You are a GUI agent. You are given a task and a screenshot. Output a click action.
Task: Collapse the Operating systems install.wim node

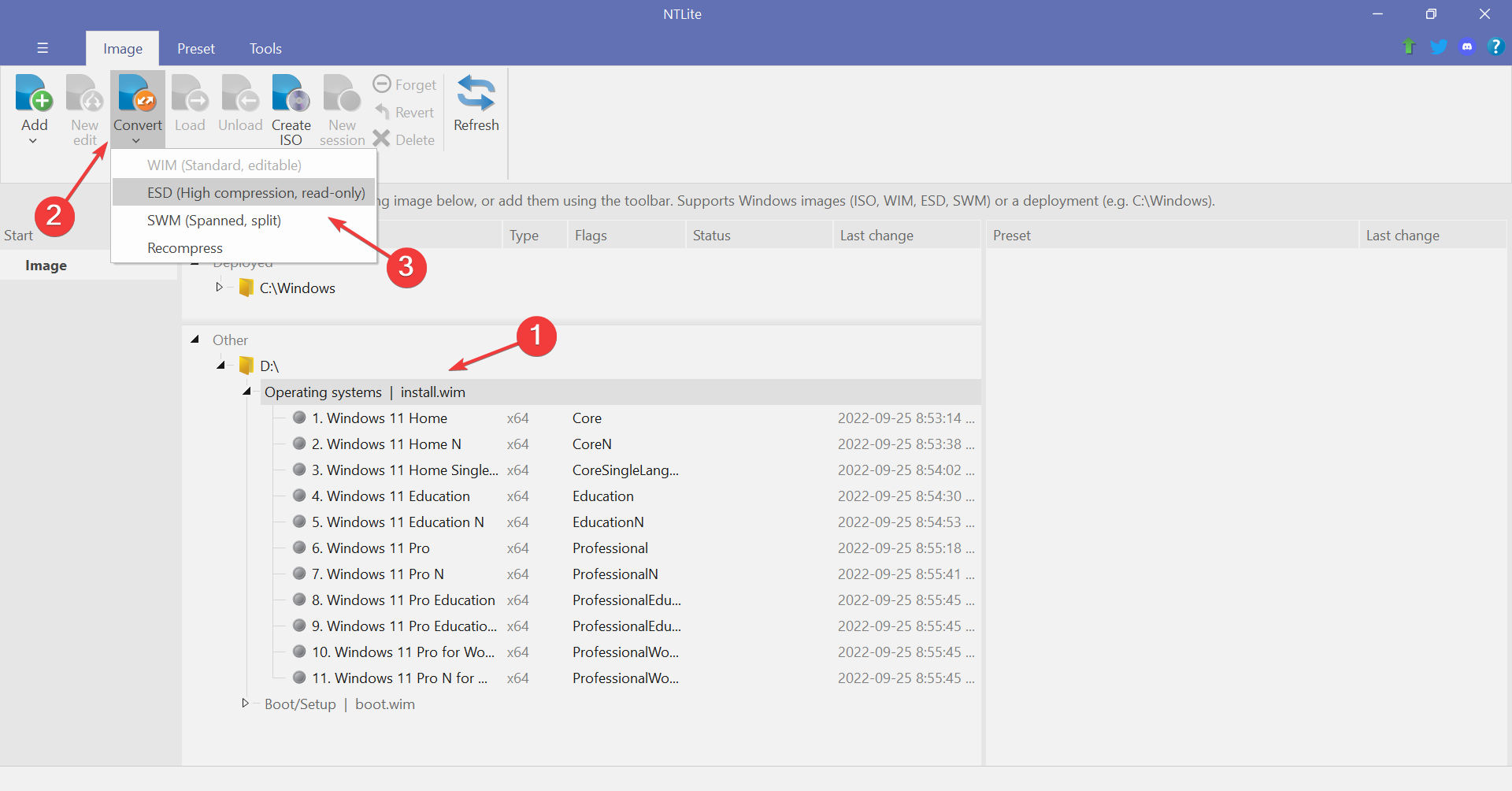click(246, 391)
